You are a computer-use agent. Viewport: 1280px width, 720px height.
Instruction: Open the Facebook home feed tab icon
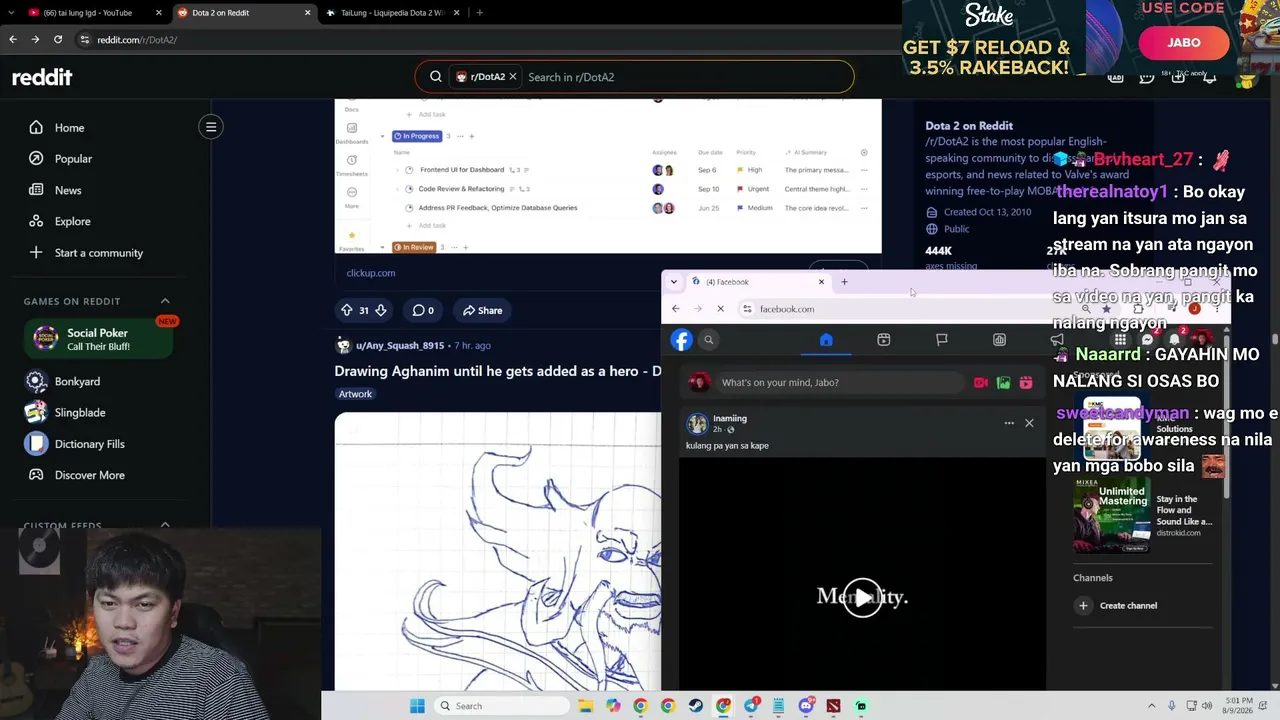tap(826, 340)
